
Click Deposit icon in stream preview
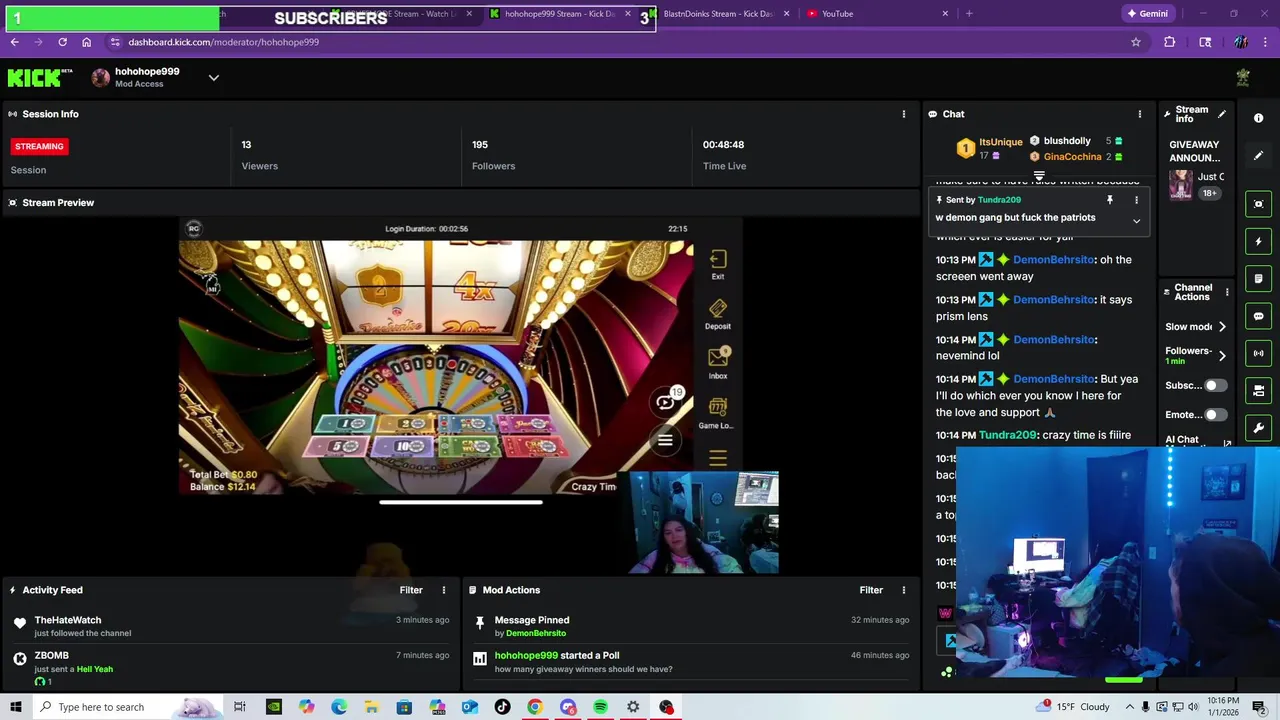tap(718, 315)
